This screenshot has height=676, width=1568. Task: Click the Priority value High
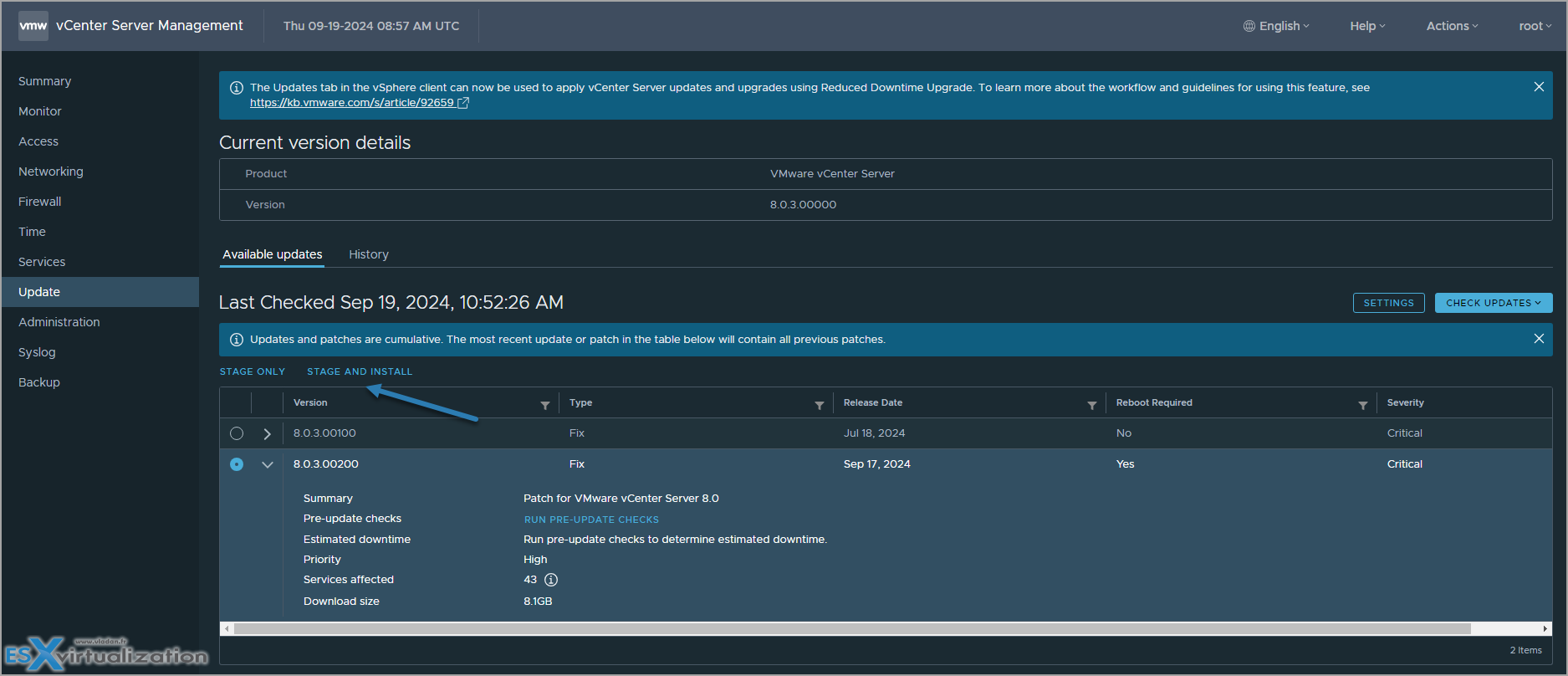[535, 560]
